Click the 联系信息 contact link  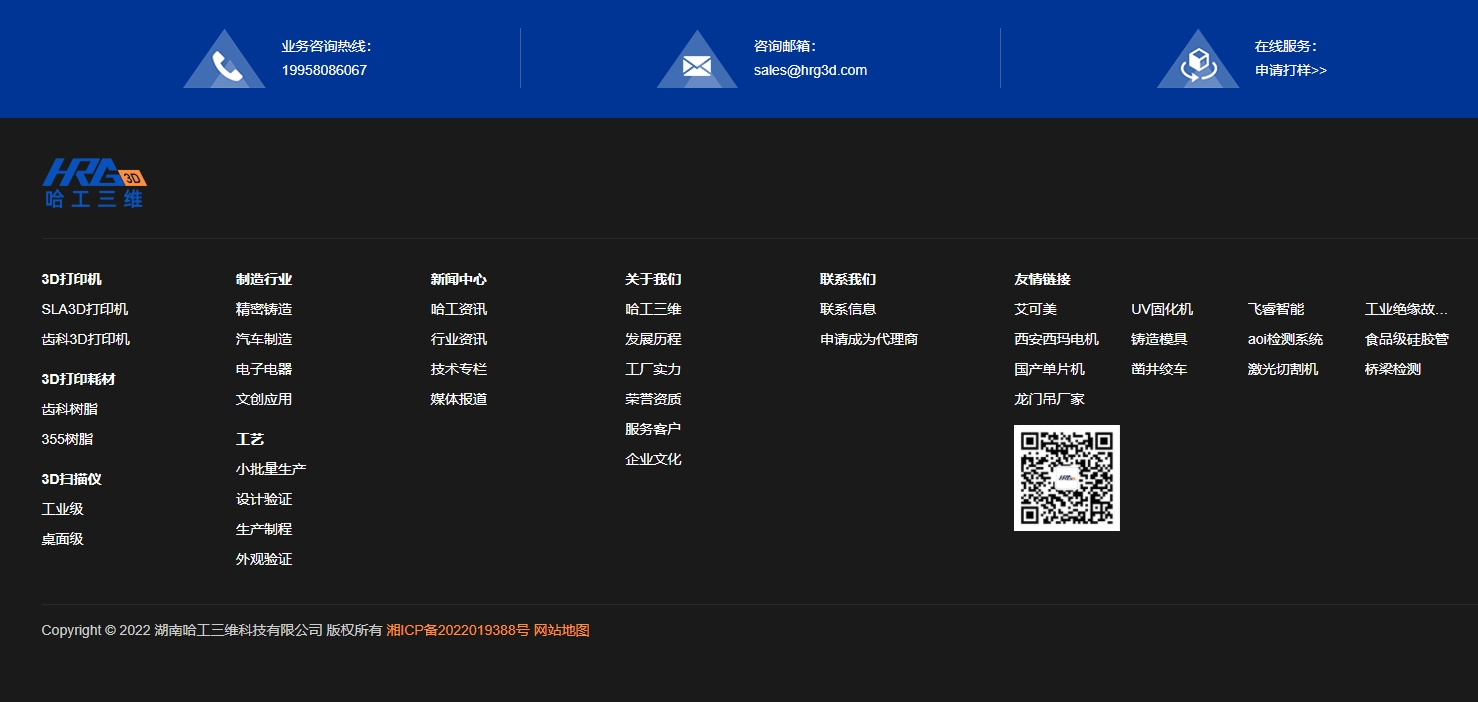848,309
